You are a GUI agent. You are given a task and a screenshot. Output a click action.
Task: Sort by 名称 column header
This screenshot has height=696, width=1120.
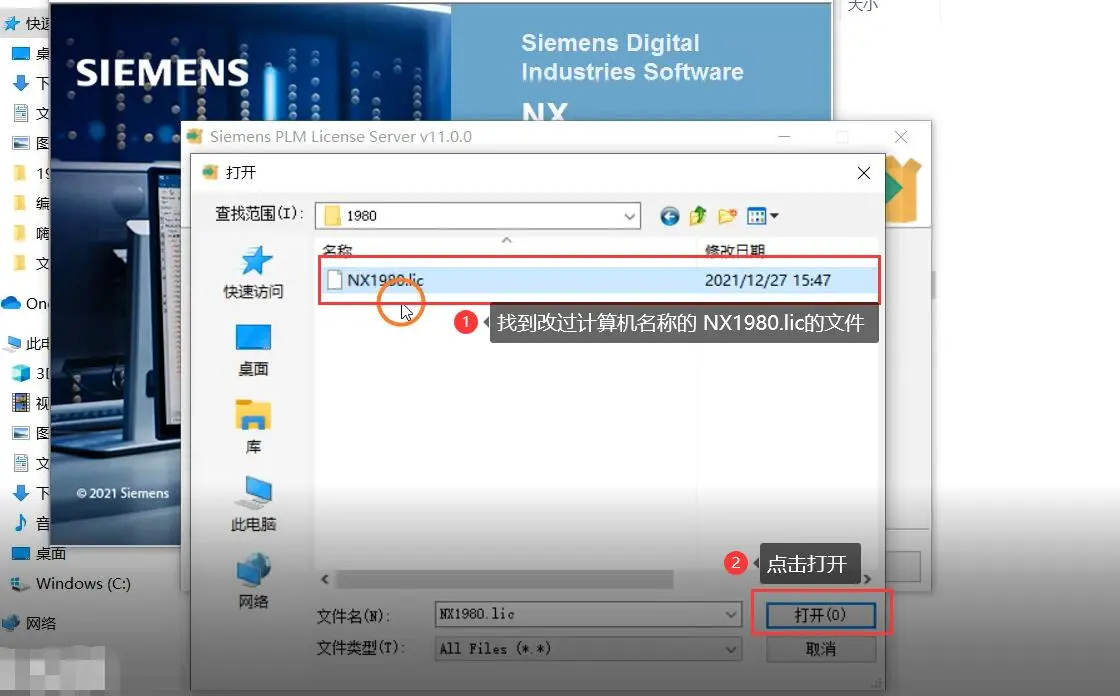[337, 250]
